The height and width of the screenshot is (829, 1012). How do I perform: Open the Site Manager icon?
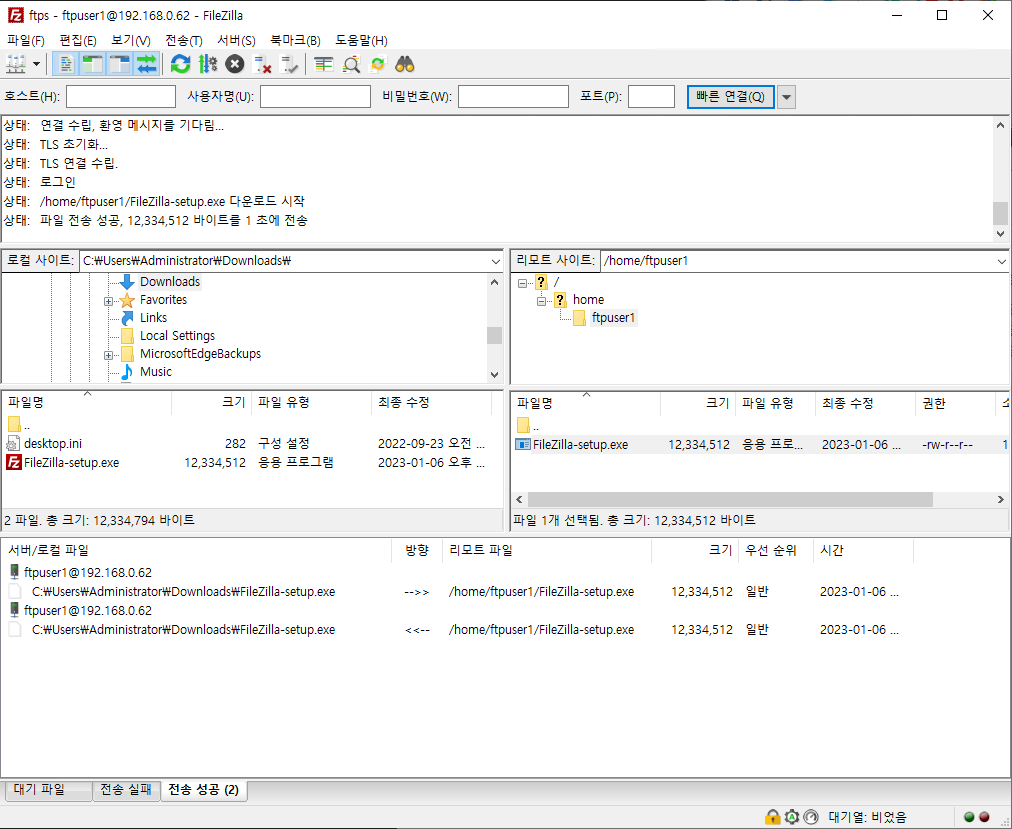point(15,64)
